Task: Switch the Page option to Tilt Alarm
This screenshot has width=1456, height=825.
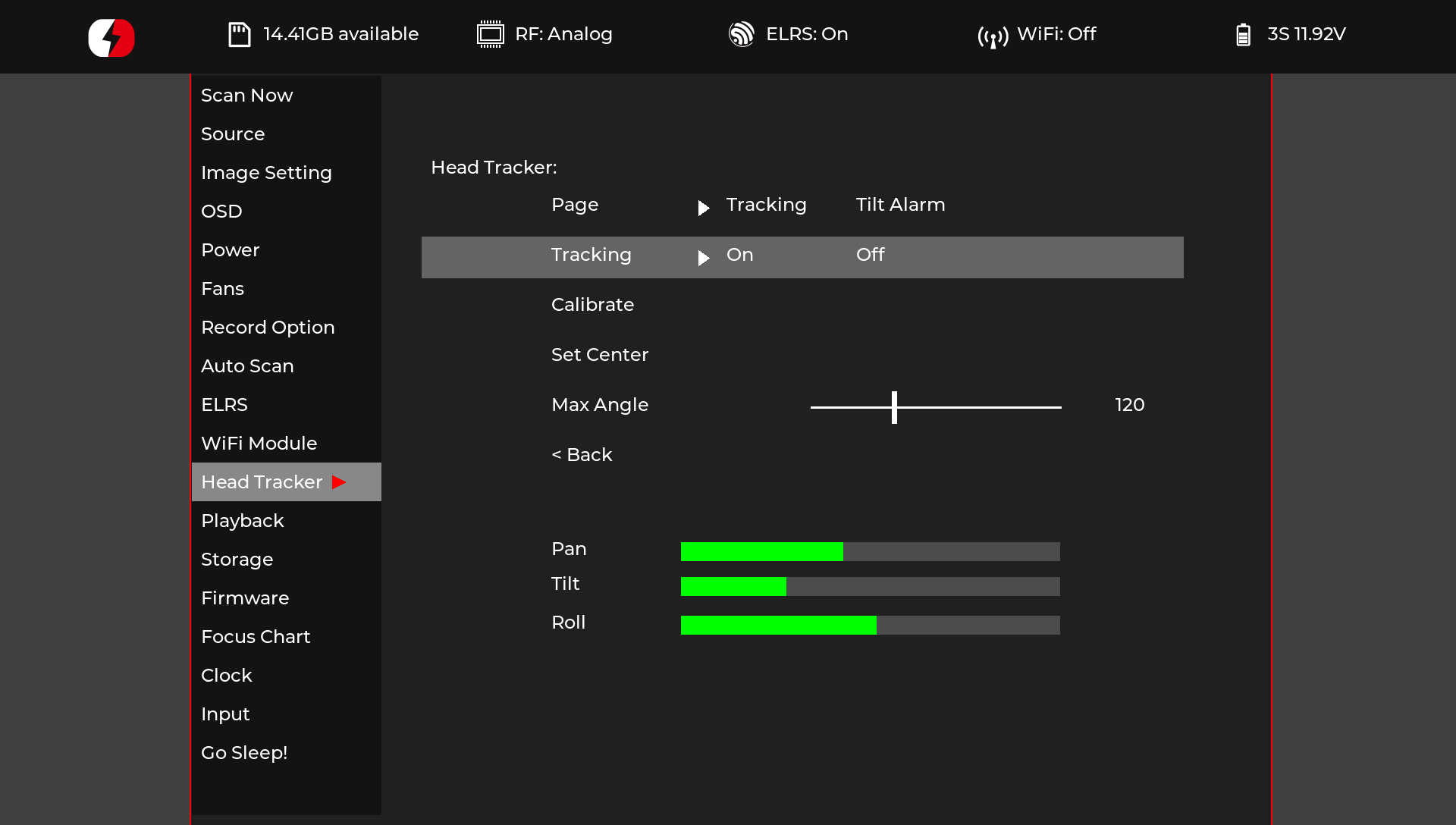Action: coord(900,205)
